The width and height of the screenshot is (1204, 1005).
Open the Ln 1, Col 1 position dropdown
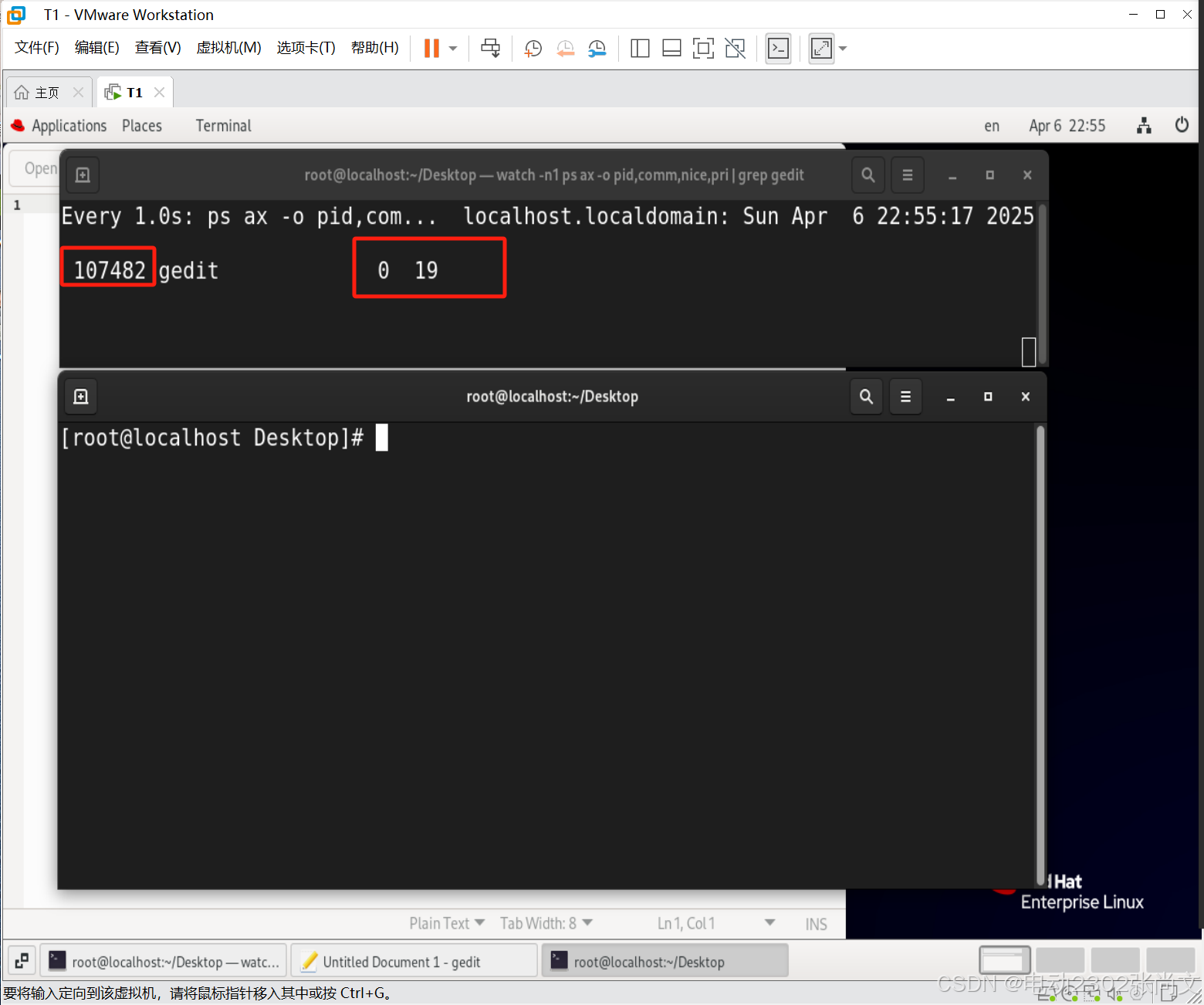(716, 923)
